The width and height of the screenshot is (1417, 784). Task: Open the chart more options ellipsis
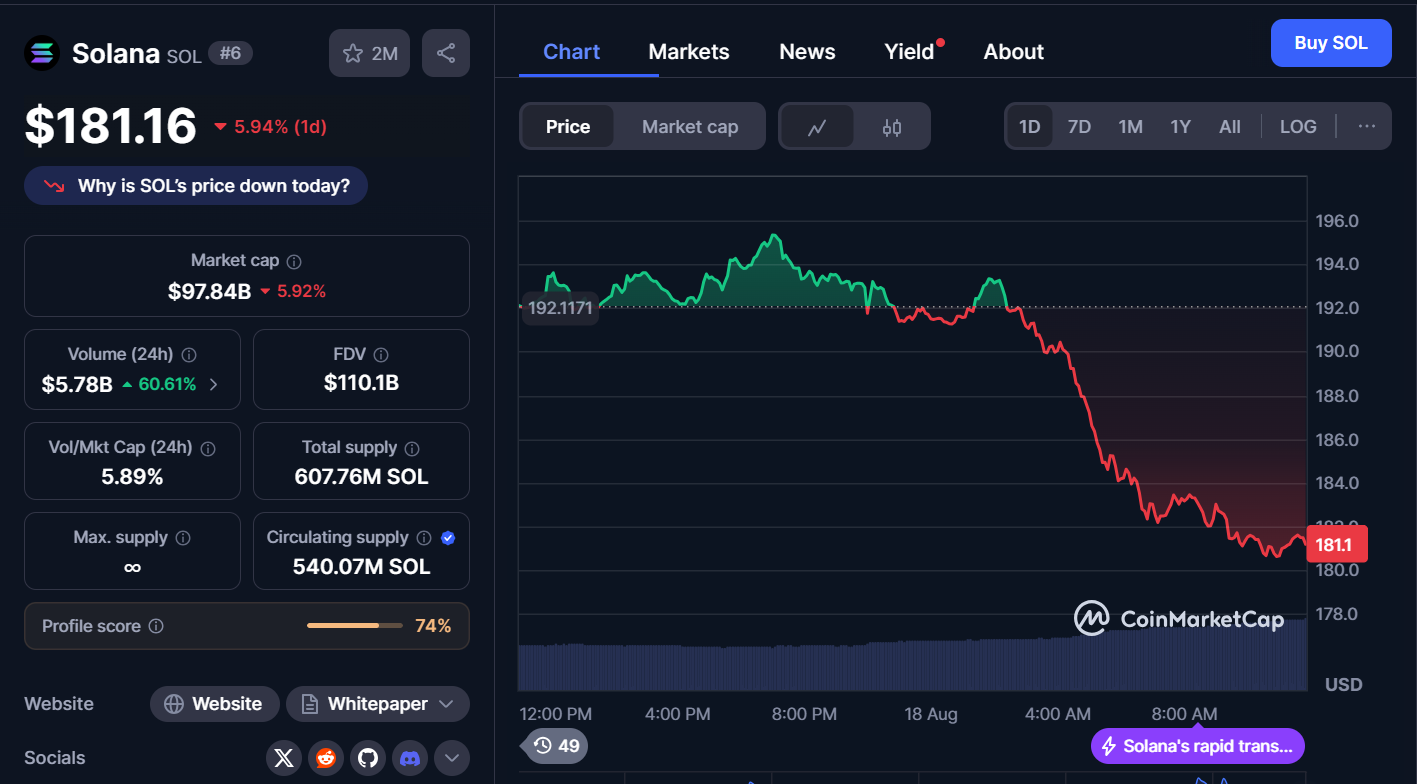1367,126
